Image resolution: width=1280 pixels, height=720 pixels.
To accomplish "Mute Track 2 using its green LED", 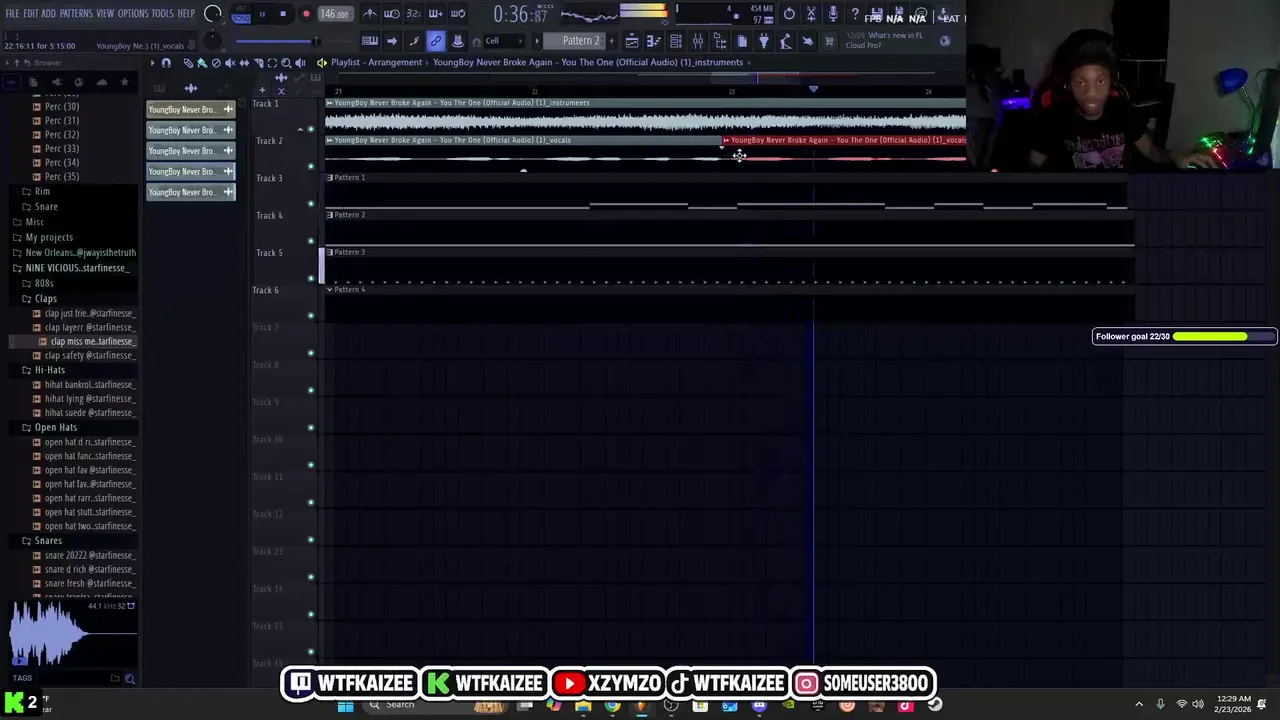I will pos(311,166).
